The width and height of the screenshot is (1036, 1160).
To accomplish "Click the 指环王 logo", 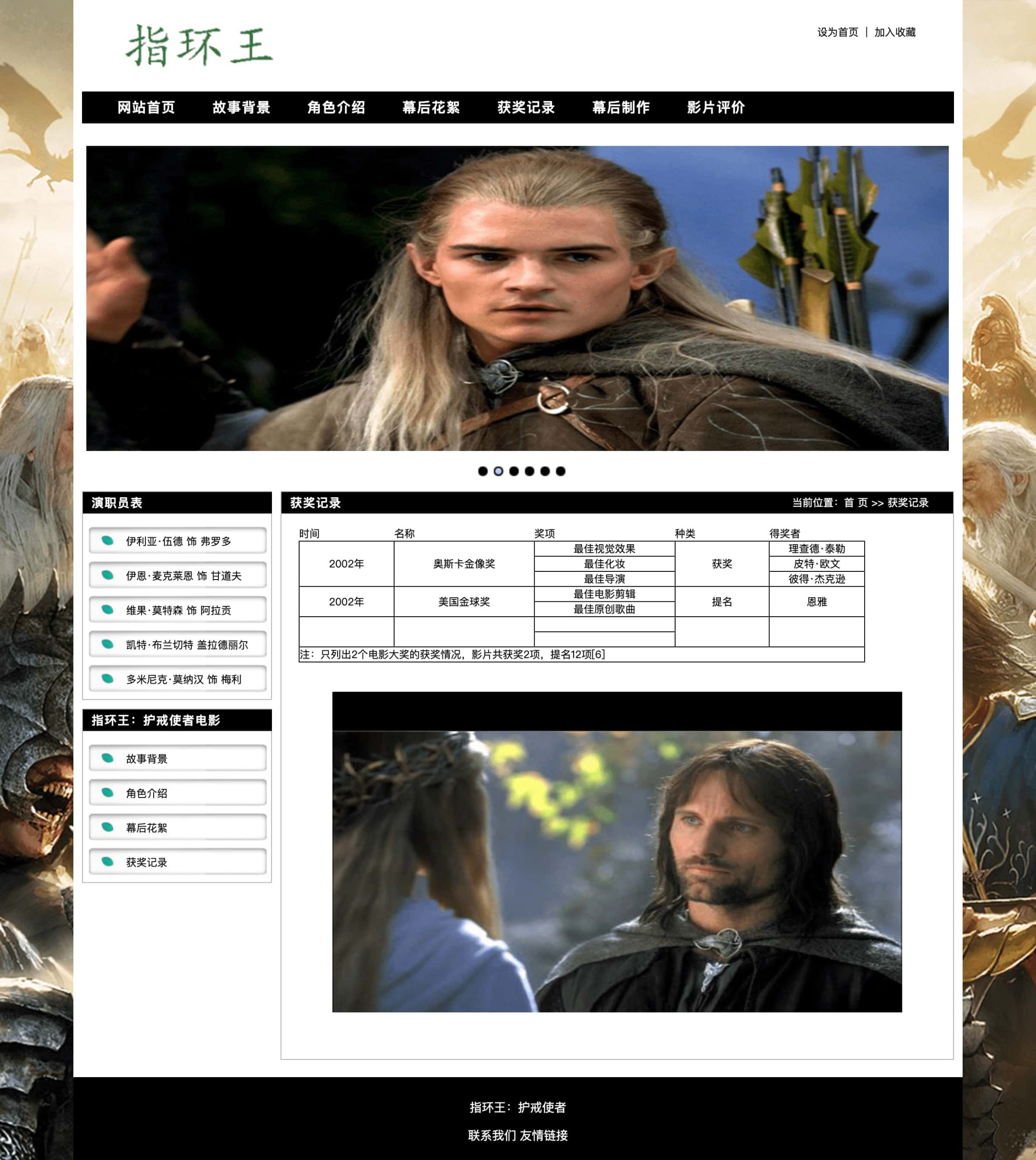I will click(199, 45).
